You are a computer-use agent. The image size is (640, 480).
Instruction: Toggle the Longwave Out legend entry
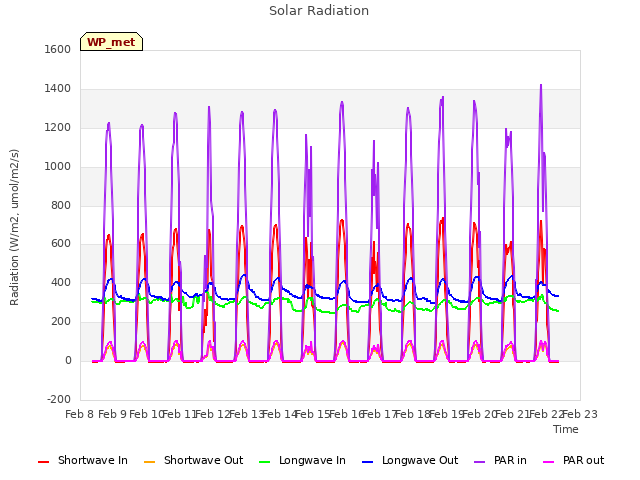410,460
